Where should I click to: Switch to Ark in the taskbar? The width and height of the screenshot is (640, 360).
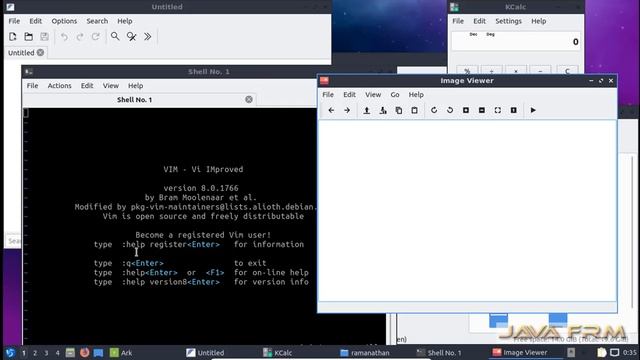click(121, 353)
